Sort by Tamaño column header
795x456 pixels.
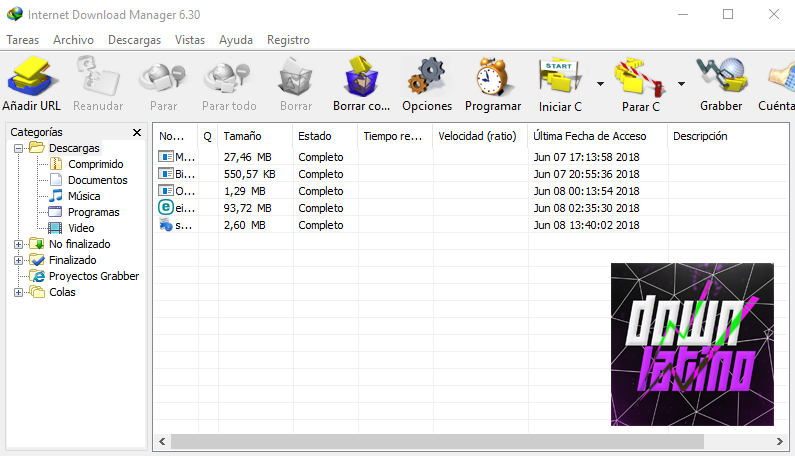(256, 136)
